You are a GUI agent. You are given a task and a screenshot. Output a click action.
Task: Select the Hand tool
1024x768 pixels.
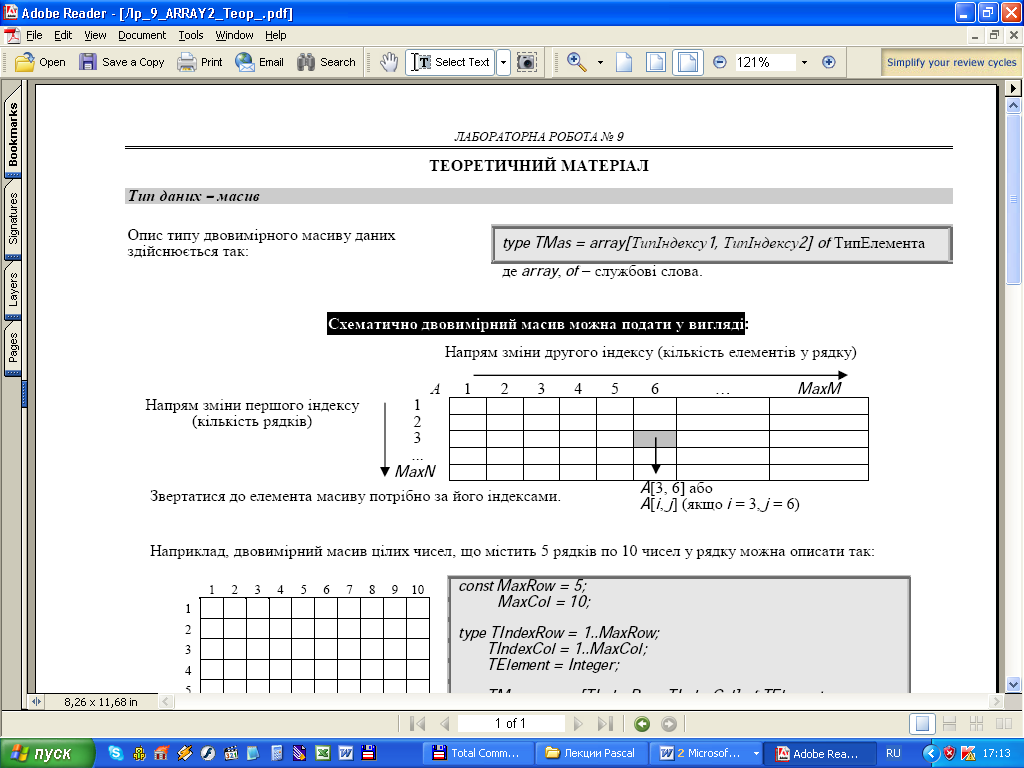(389, 62)
